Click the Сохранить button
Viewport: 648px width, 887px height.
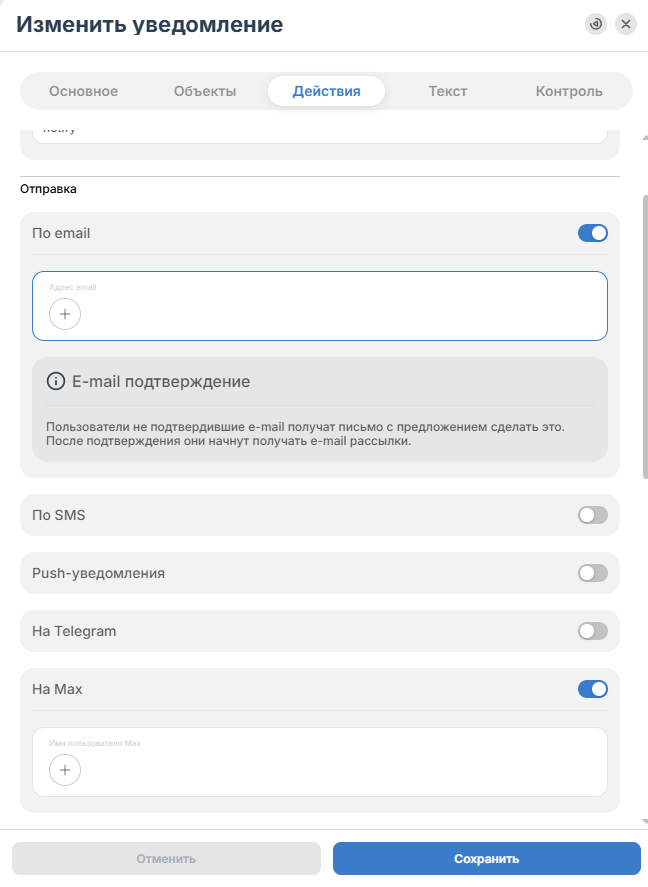pos(486,859)
